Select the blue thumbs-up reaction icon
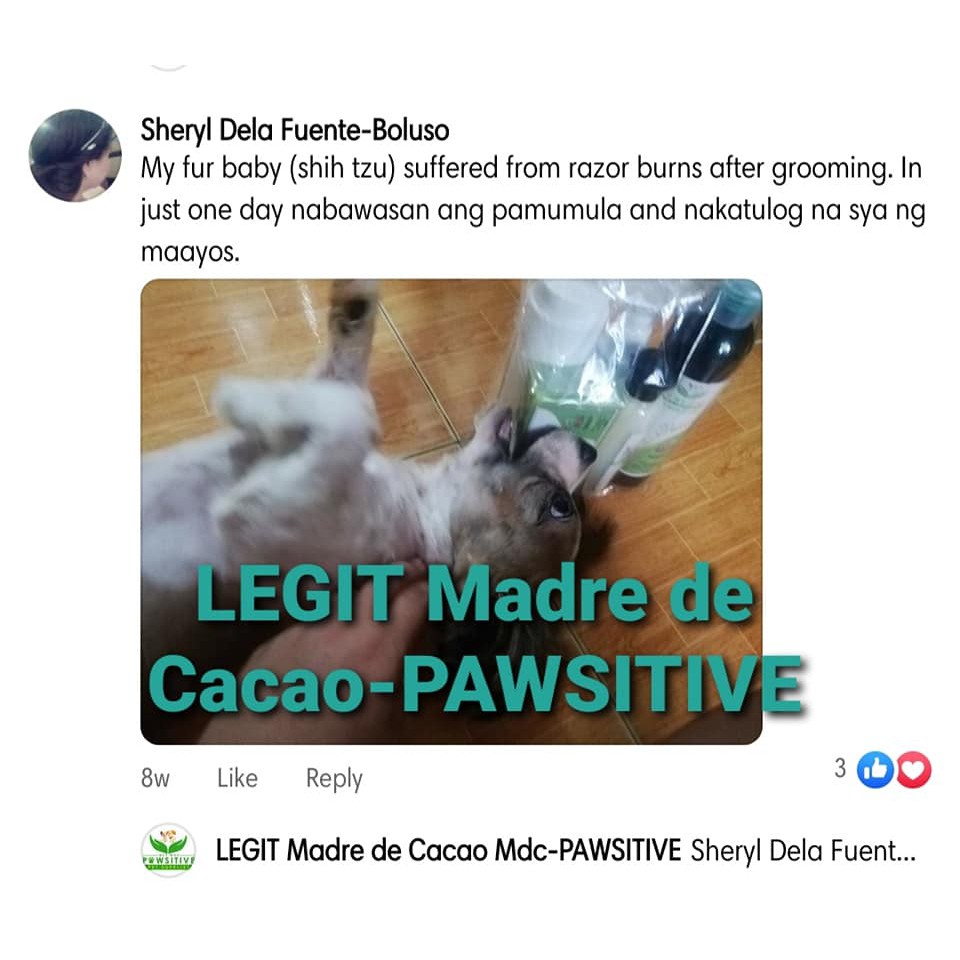The width and height of the screenshot is (960, 960). point(876,770)
